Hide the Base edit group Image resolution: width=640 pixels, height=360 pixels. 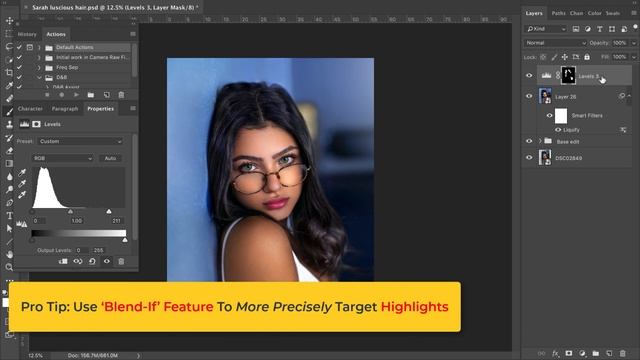[529, 141]
